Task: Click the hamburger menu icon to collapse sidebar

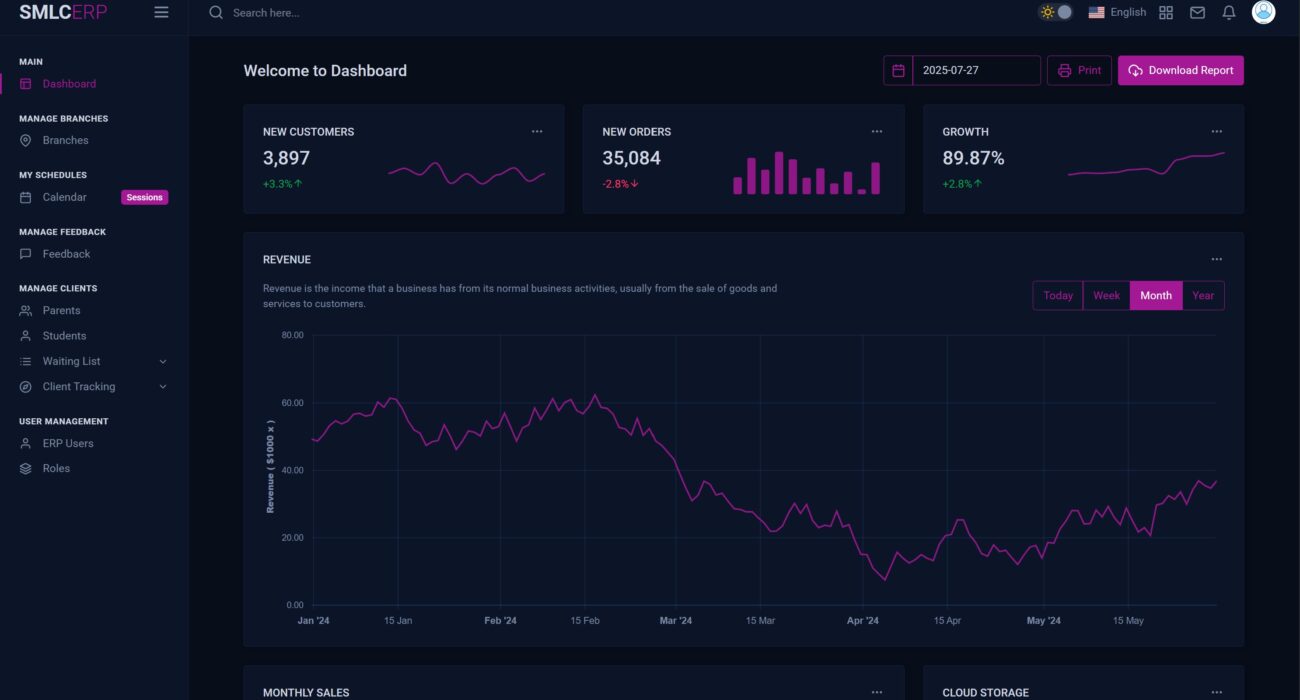Action: click(161, 13)
